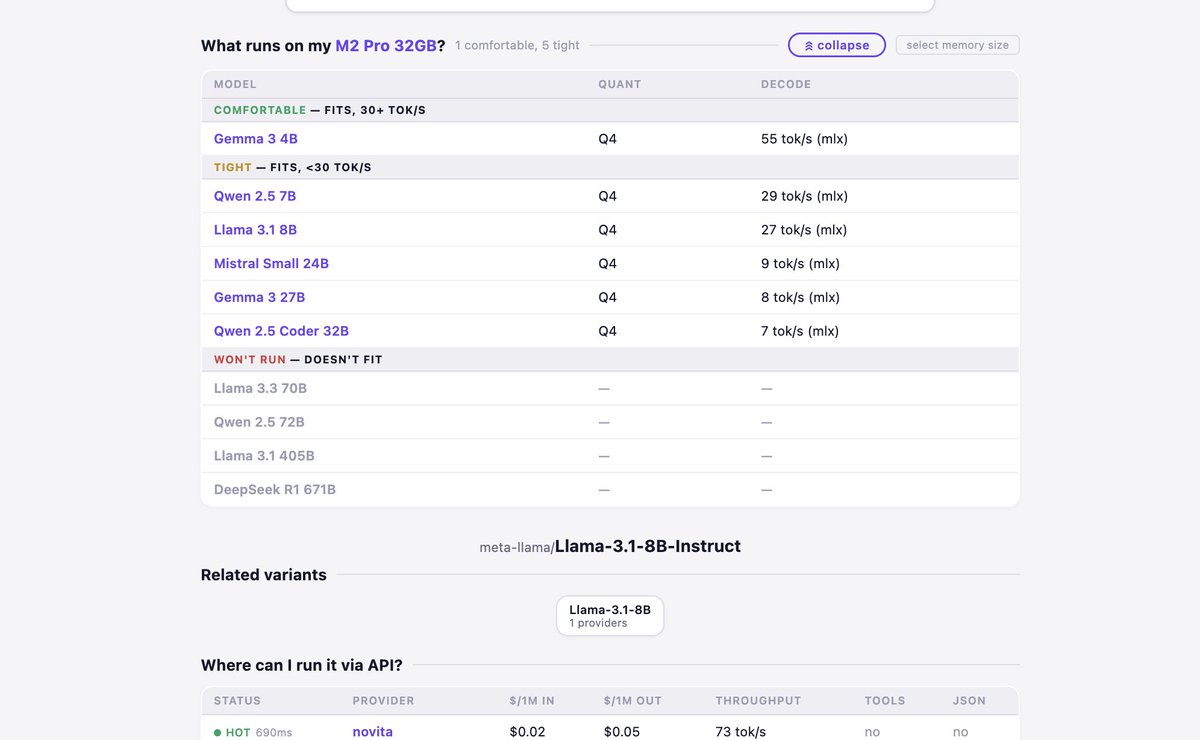Viewport: 1200px width, 740px height.
Task: Click the Llama-3.1-8B related variant card
Action: (610, 616)
